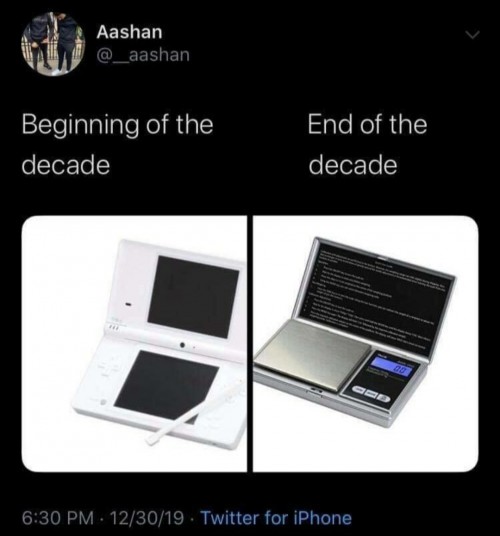This screenshot has width=500, height=536.
Task: Click the 6:30 PM timestamp
Action: 58,518
